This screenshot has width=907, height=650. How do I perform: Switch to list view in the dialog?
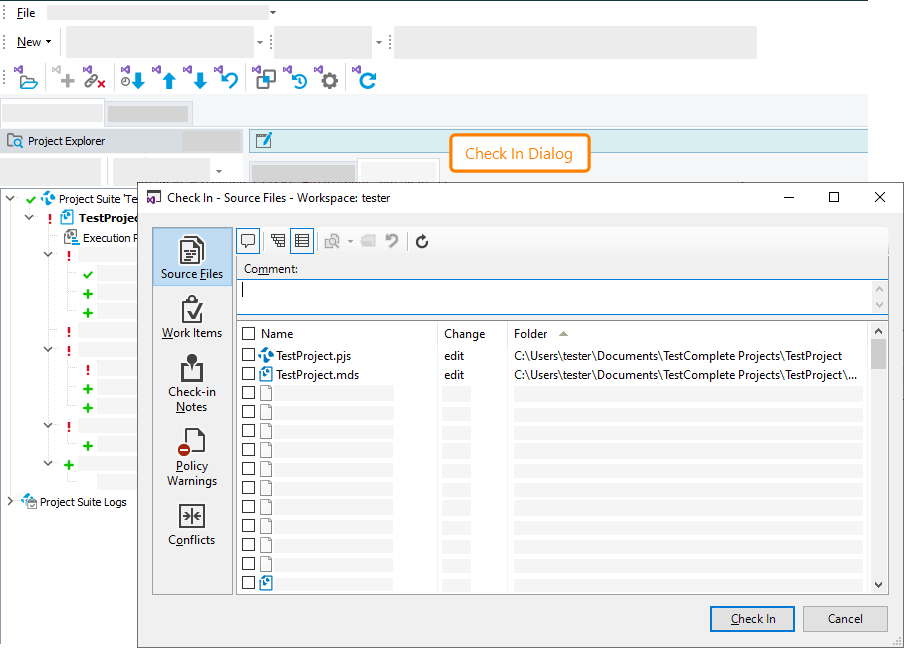302,240
